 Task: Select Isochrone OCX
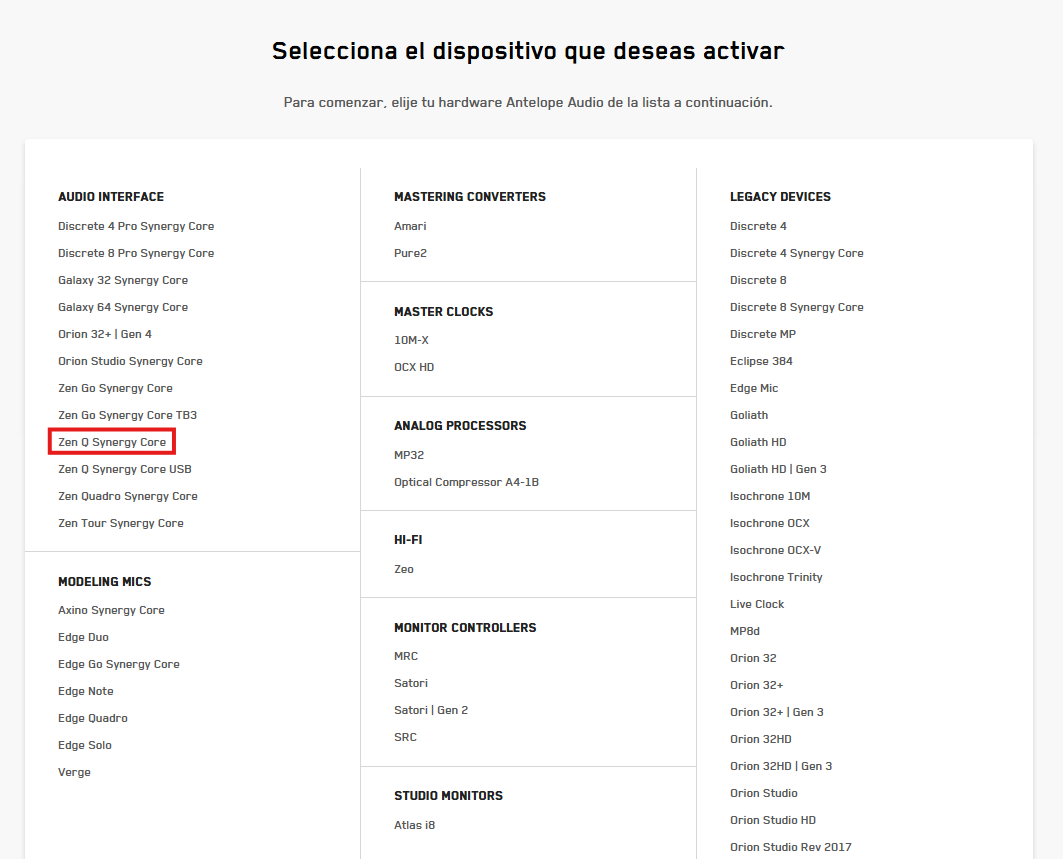[x=769, y=523]
